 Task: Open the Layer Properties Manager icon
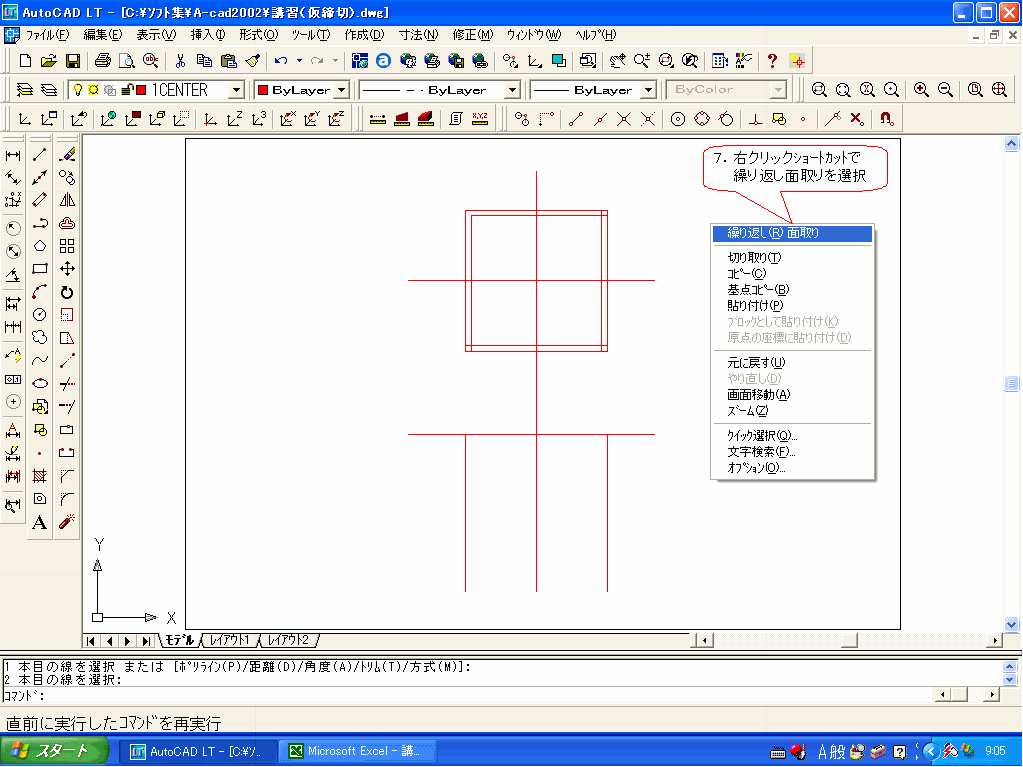point(24,89)
